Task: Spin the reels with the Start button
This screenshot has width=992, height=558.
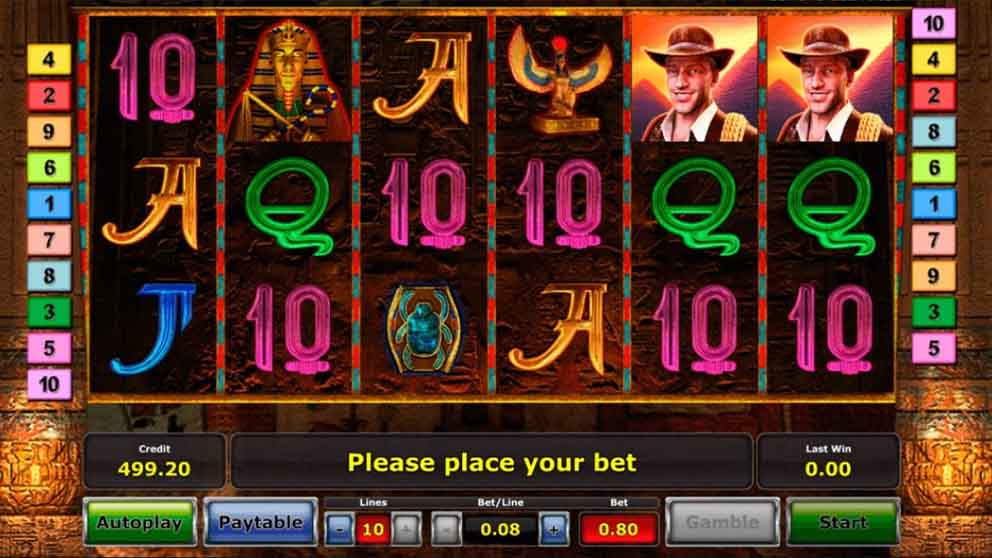Action: [843, 522]
